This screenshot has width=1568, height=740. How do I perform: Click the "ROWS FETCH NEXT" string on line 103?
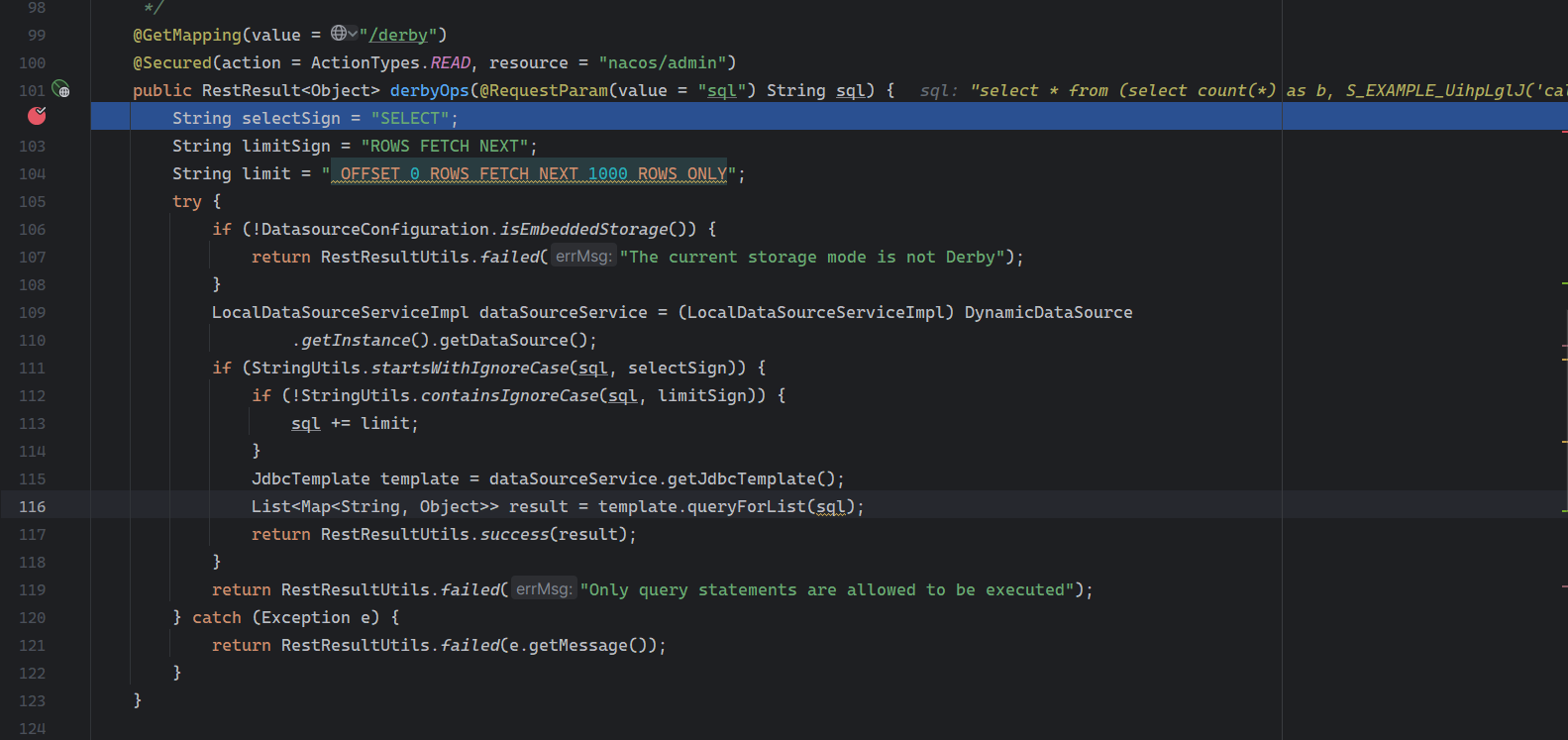pyautogui.click(x=445, y=146)
